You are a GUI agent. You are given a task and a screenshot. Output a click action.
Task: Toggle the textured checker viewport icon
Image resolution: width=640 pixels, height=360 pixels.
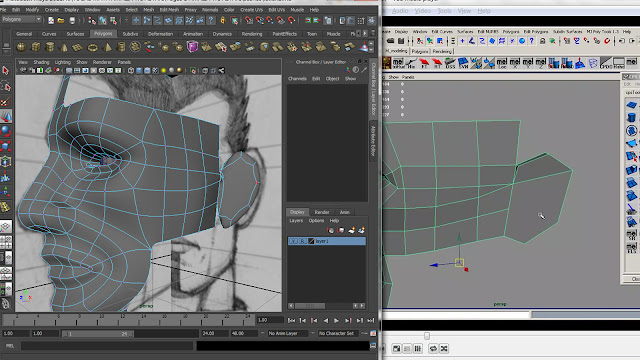pyautogui.click(x=156, y=71)
